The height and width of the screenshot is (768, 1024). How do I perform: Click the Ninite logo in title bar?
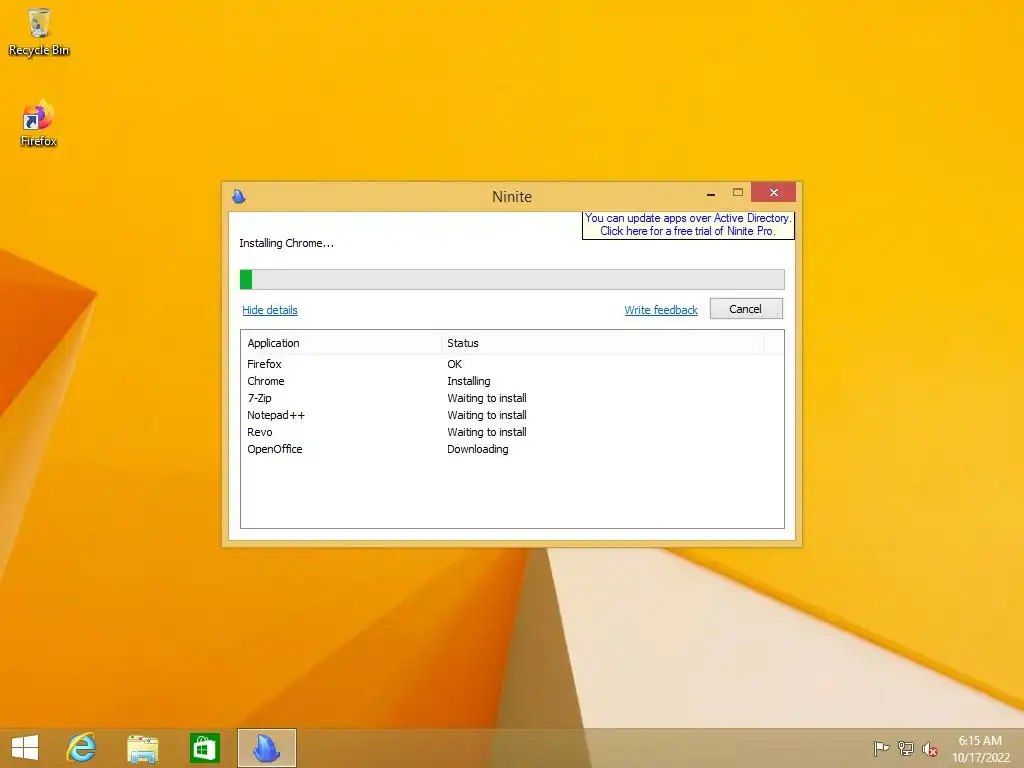pyautogui.click(x=239, y=196)
